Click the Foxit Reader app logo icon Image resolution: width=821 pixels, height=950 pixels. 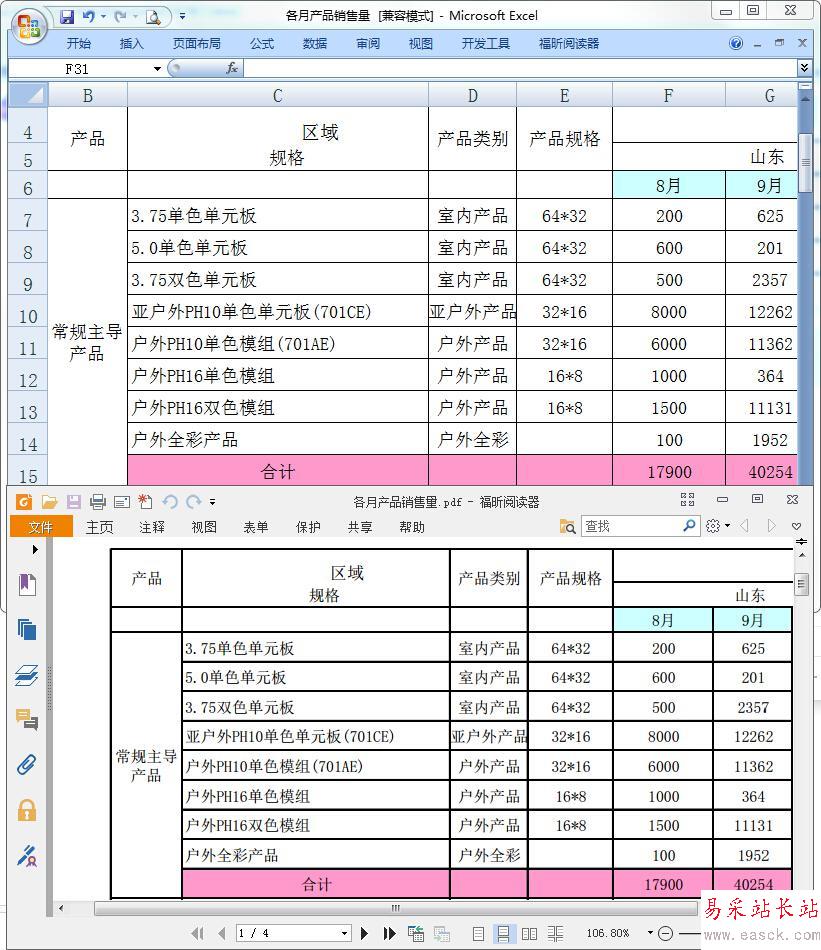24,502
